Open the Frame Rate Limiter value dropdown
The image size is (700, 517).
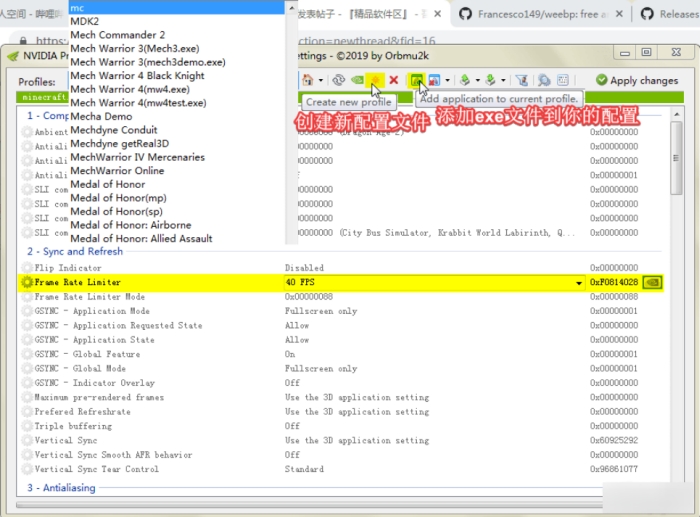click(578, 283)
